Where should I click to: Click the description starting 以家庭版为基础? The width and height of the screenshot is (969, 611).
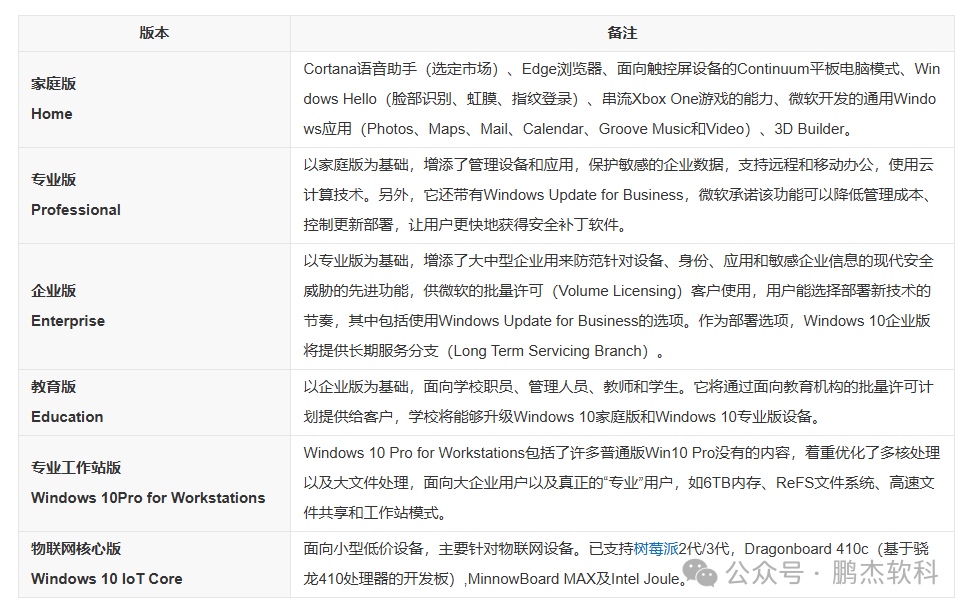[622, 195]
